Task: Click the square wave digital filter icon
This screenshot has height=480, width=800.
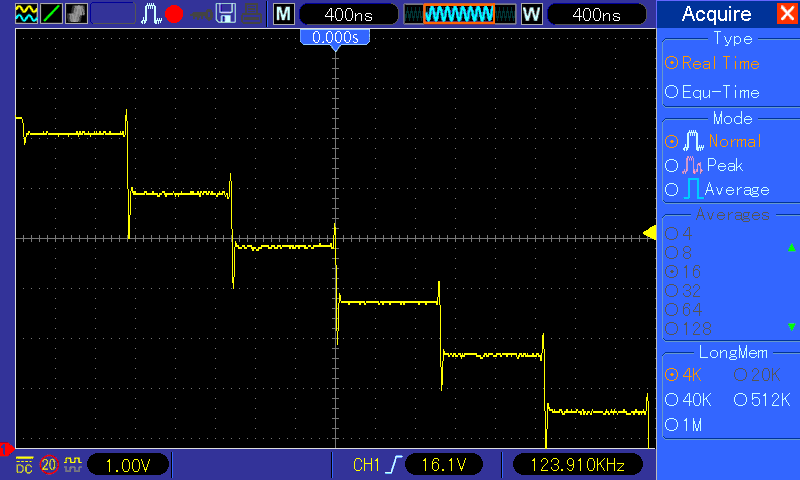Action: 73,464
